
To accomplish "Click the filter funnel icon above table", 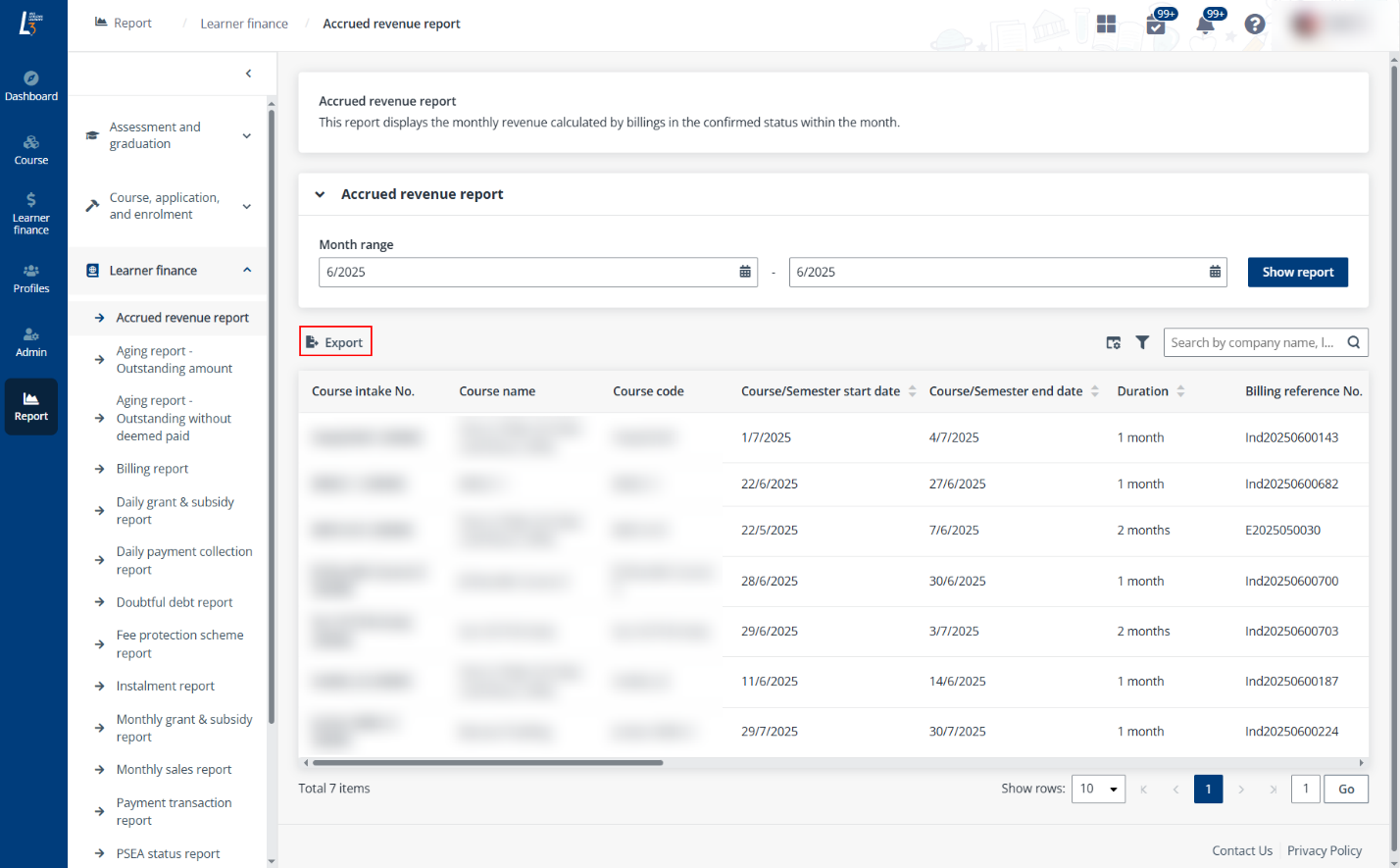I will pyautogui.click(x=1142, y=342).
